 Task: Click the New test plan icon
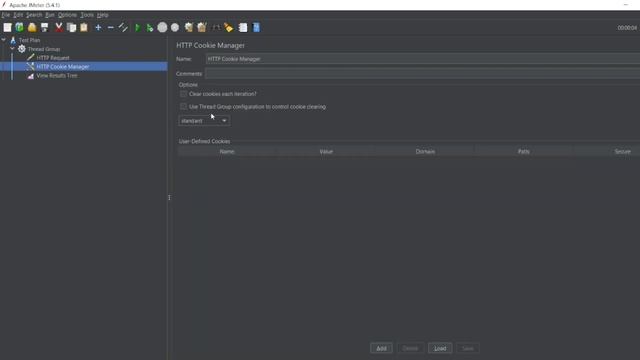[x=7, y=27]
